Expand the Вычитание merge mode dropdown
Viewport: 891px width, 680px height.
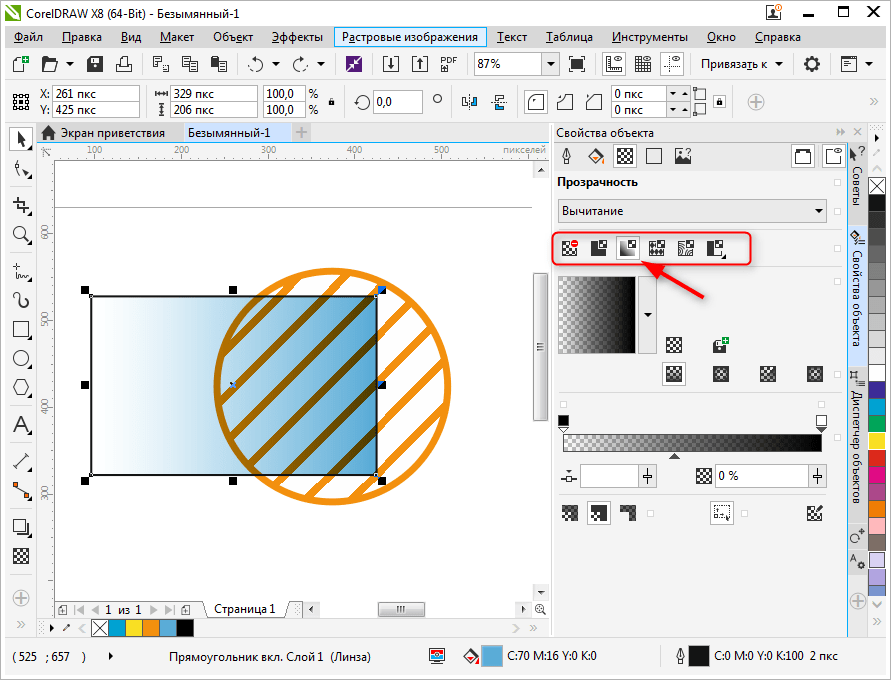(819, 211)
